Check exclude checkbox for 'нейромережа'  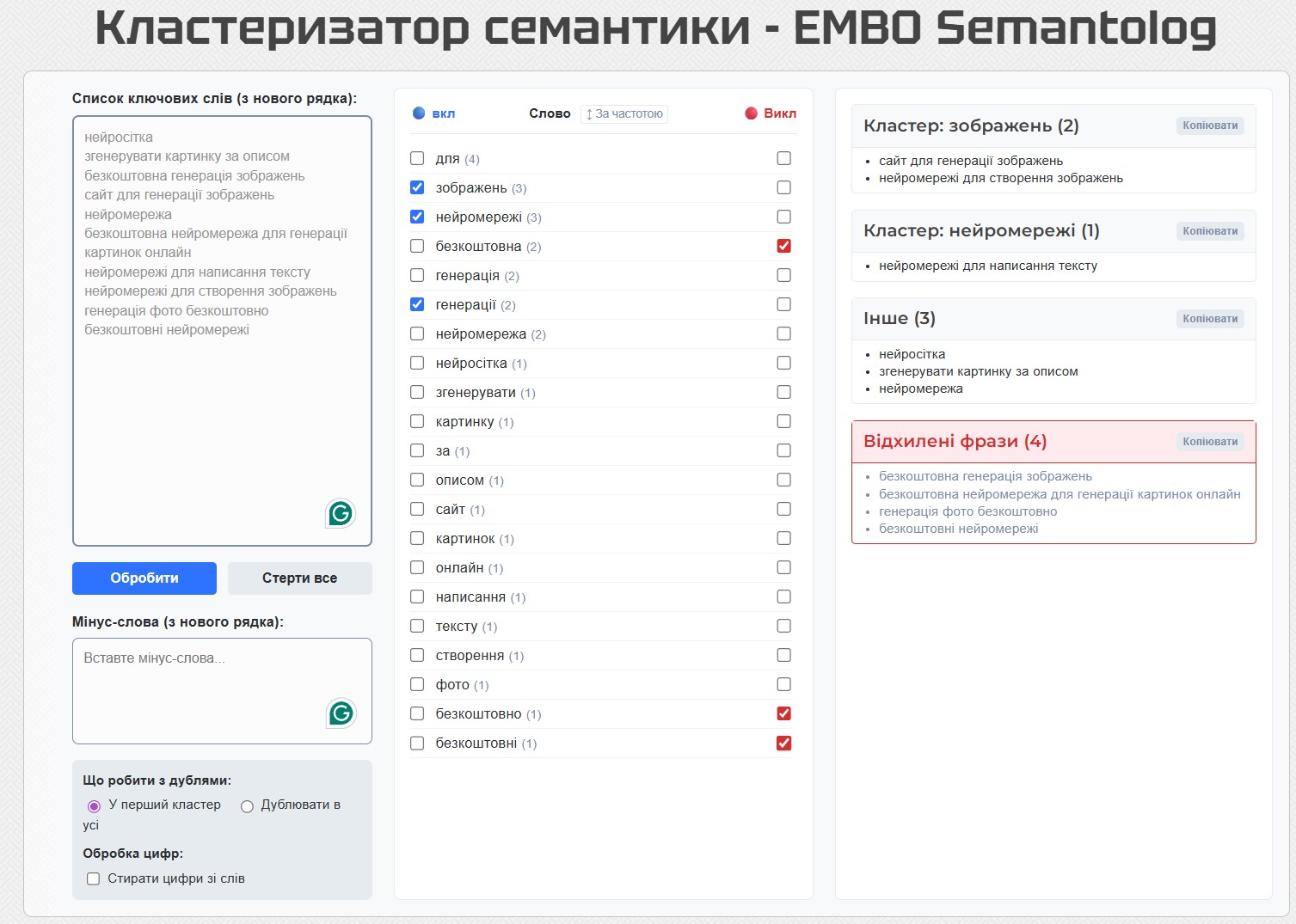783,333
